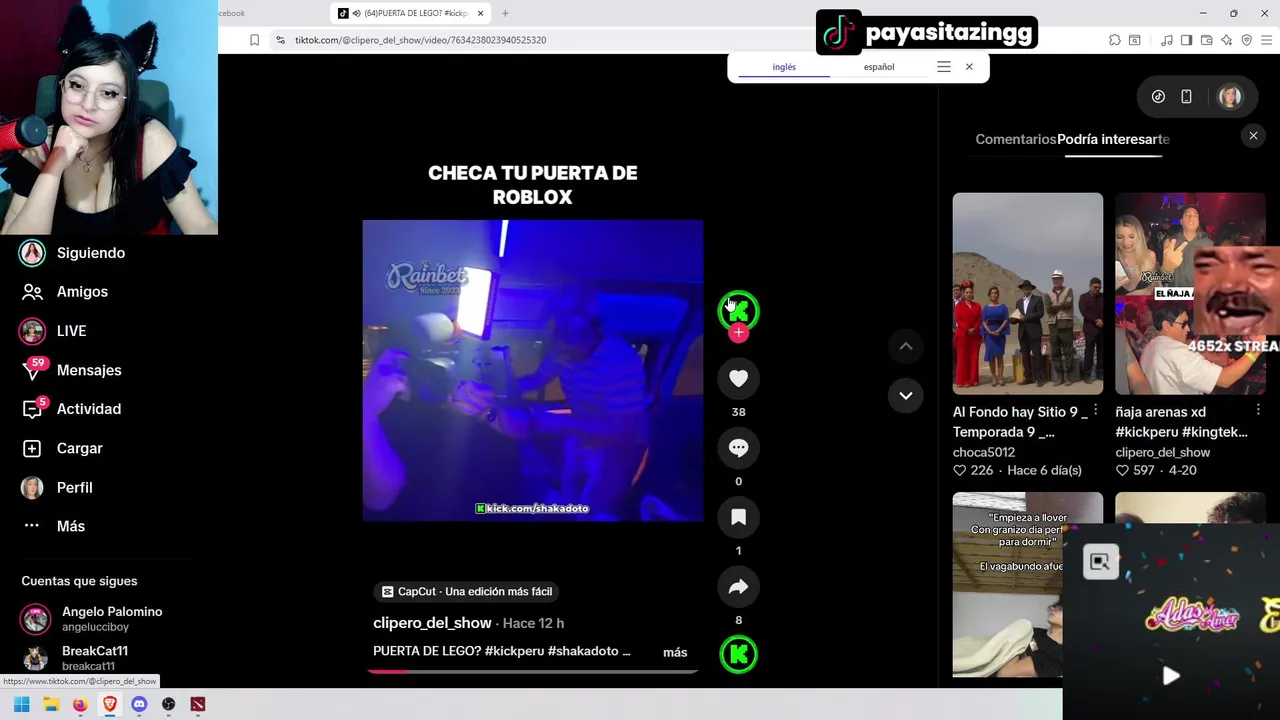
Task: Open creator avatar above the like button
Action: pyautogui.click(x=738, y=311)
